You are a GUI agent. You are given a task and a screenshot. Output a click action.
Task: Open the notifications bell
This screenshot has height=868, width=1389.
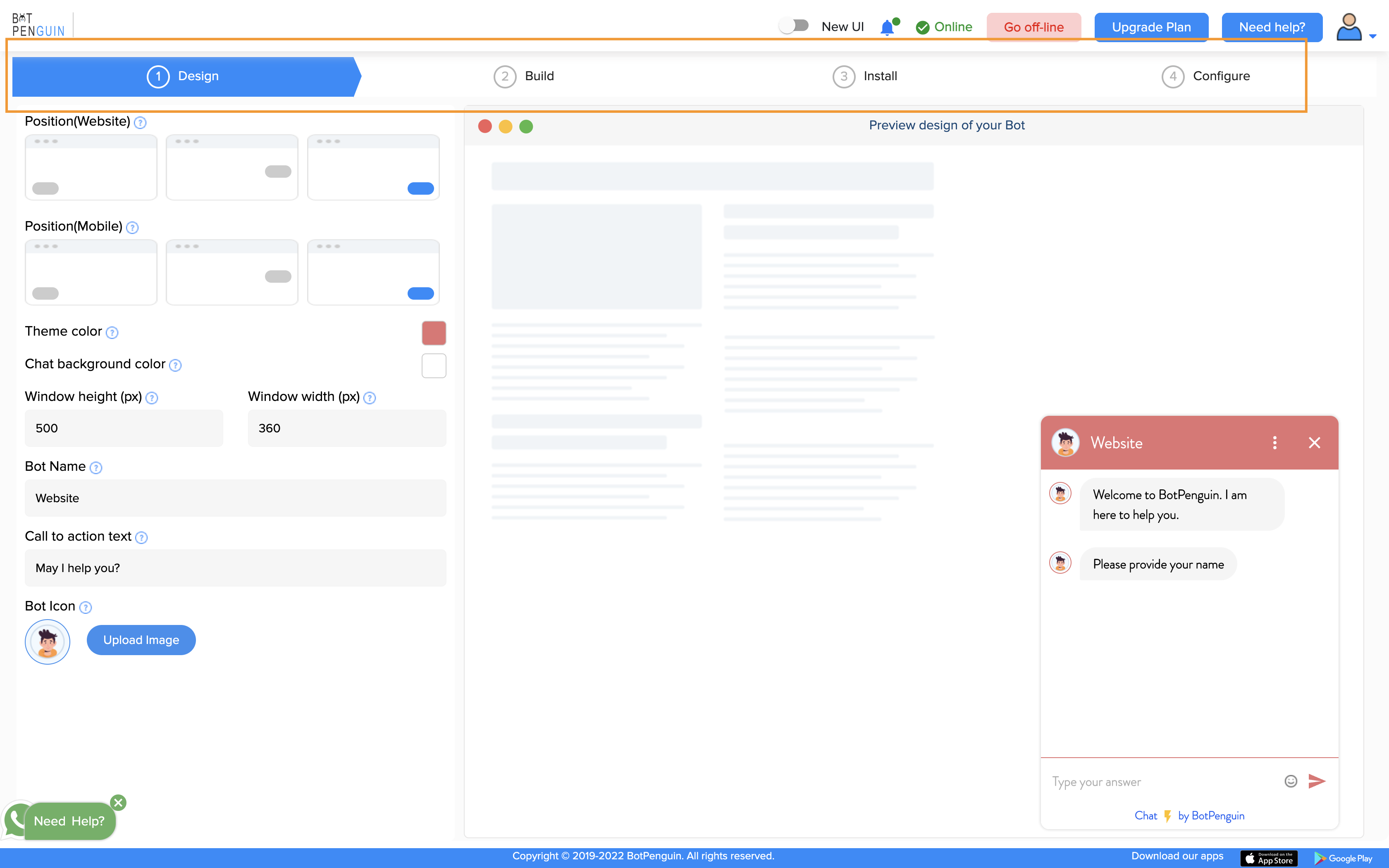click(x=888, y=27)
